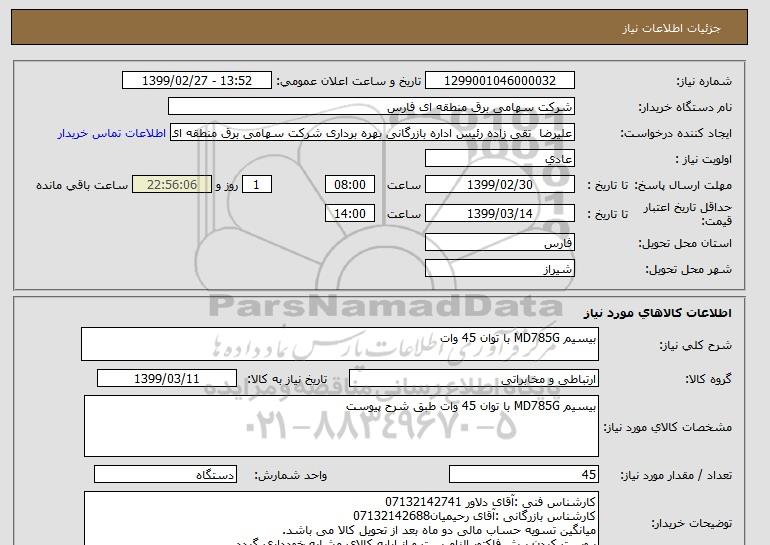Click the goods specification box طبق شرح پیوست
Screen dimensions: 770x545
pos(341,426)
